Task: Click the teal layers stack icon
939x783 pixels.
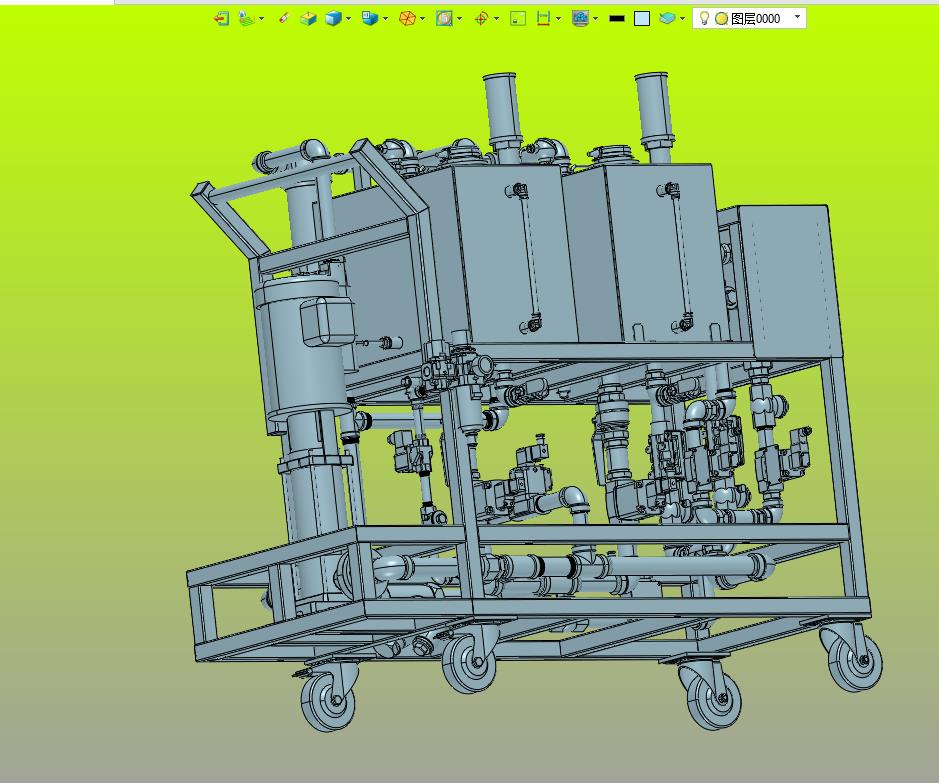Action: (667, 19)
